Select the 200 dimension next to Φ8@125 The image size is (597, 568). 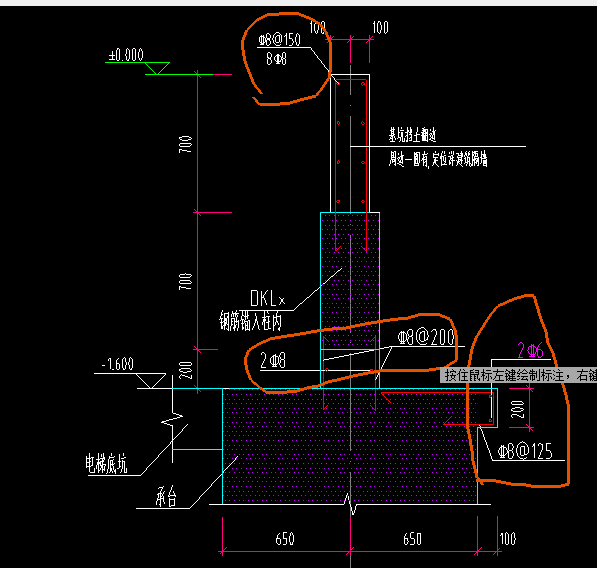click(x=517, y=409)
